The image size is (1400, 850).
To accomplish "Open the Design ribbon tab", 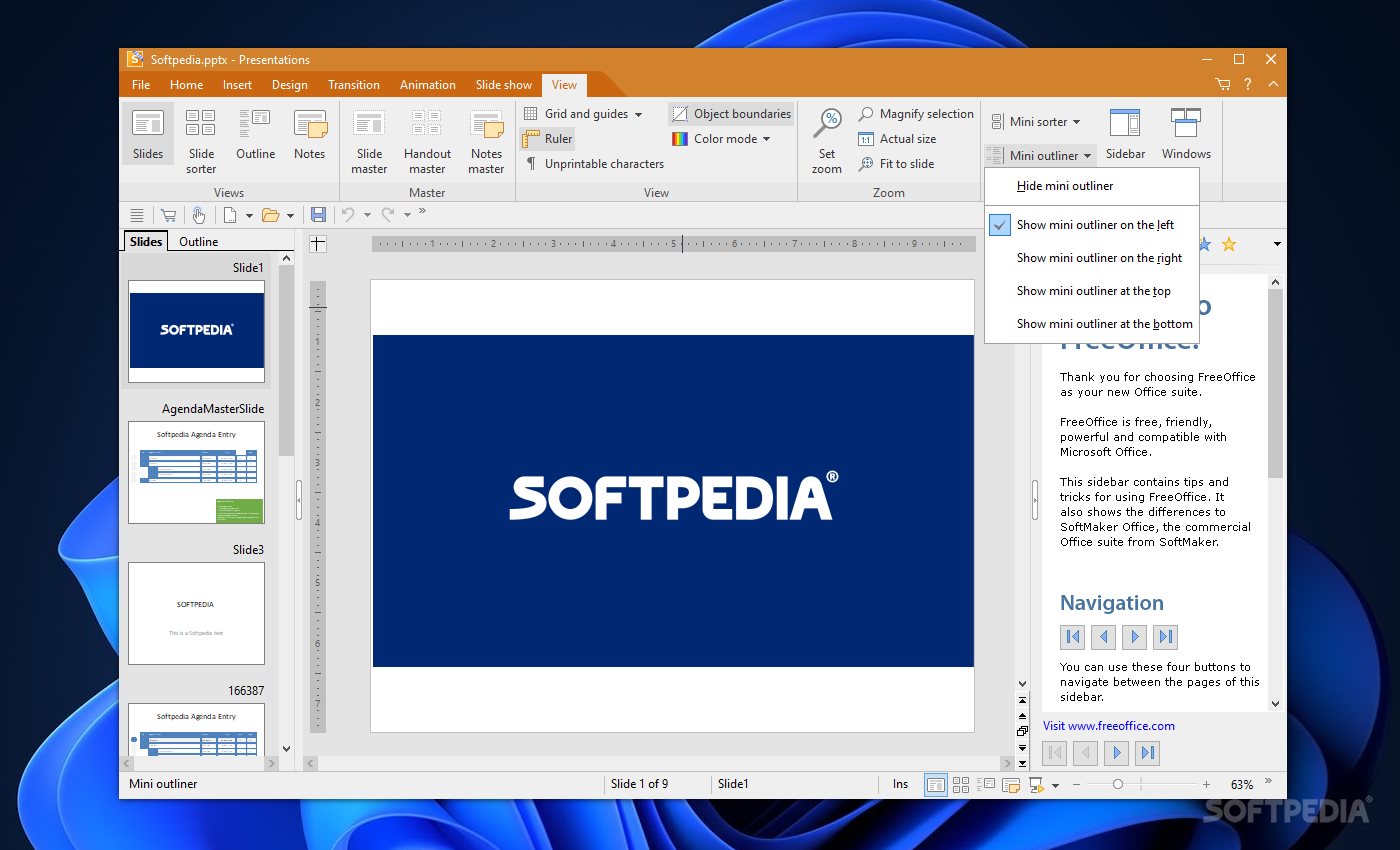I will 290,85.
